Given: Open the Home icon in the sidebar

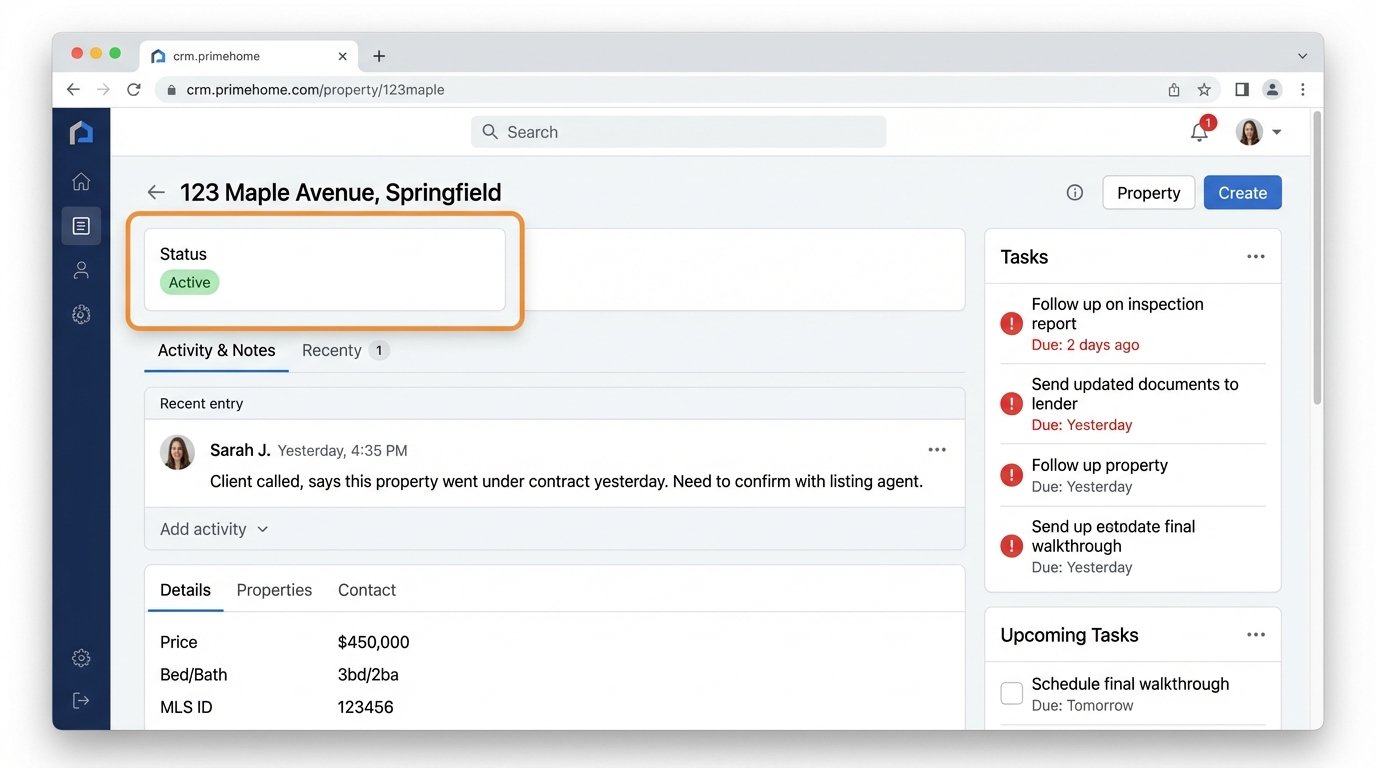Looking at the screenshot, I should 81,181.
